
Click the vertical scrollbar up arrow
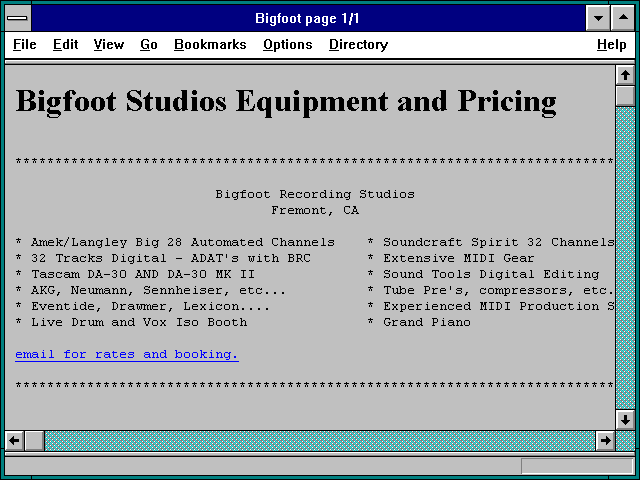625,75
